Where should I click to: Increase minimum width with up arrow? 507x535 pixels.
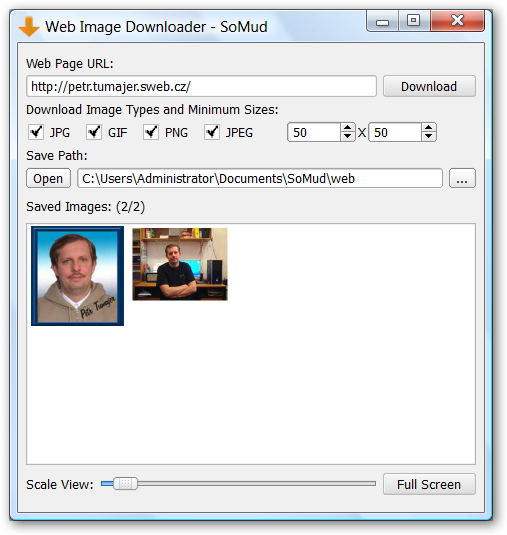click(348, 128)
